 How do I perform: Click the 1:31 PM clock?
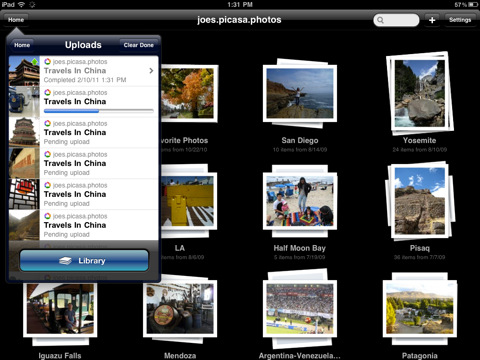tap(240, 4)
